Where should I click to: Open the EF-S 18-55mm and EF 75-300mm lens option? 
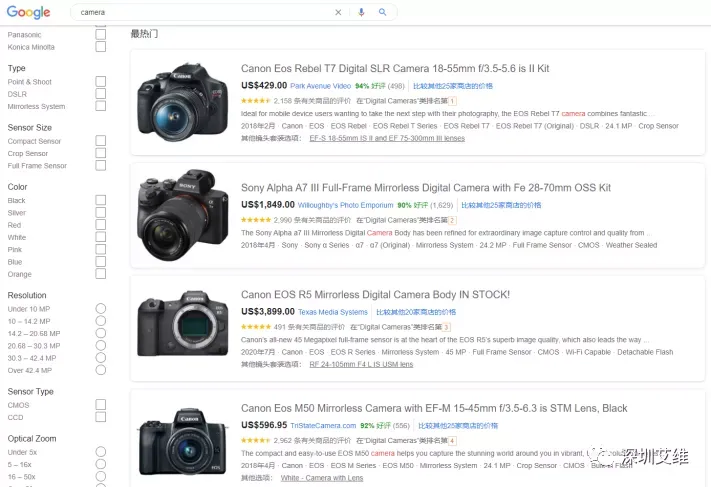pyautogui.click(x=387, y=138)
